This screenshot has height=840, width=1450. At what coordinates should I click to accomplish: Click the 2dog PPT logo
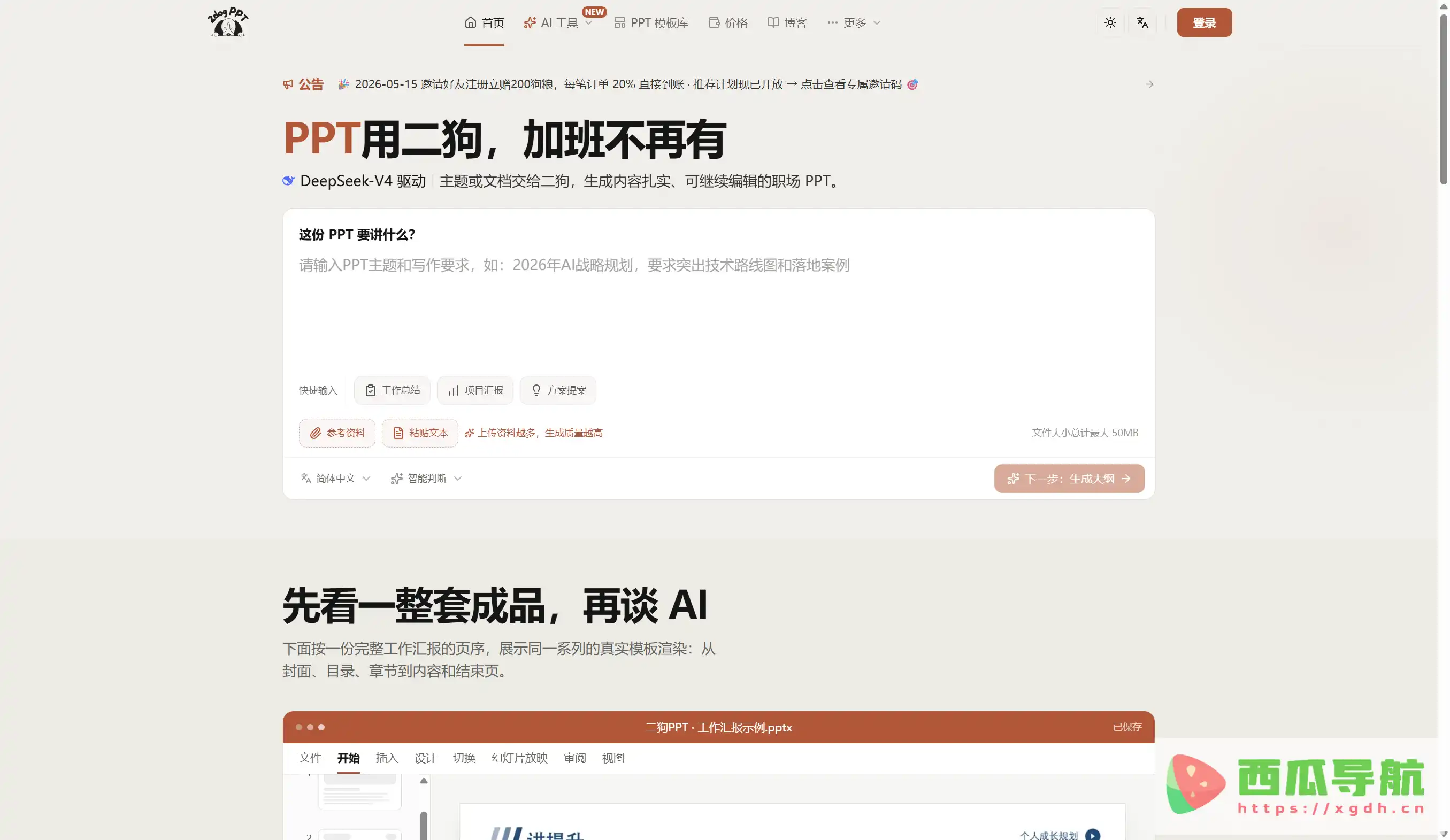228,22
